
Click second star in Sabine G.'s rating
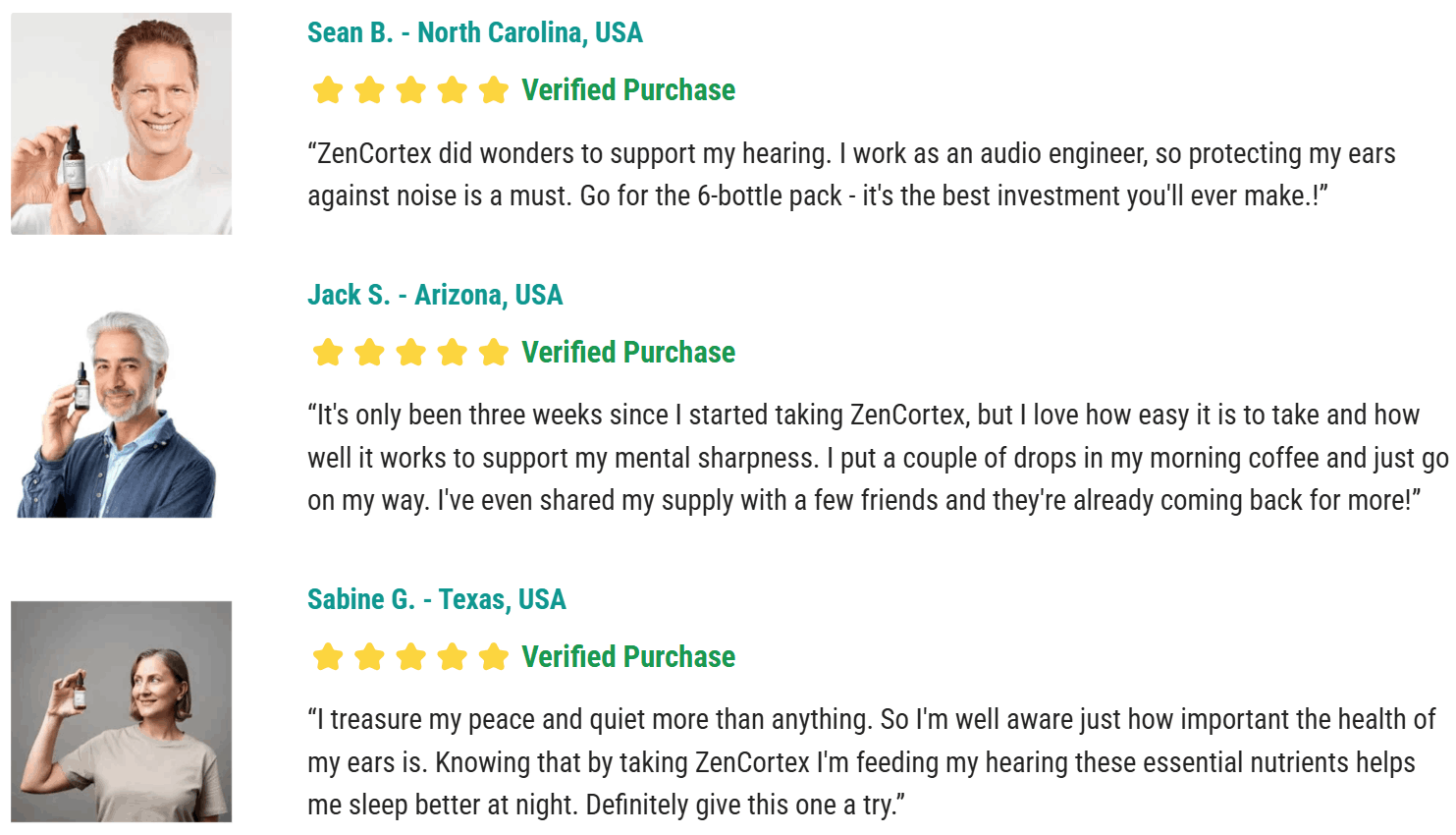point(369,657)
